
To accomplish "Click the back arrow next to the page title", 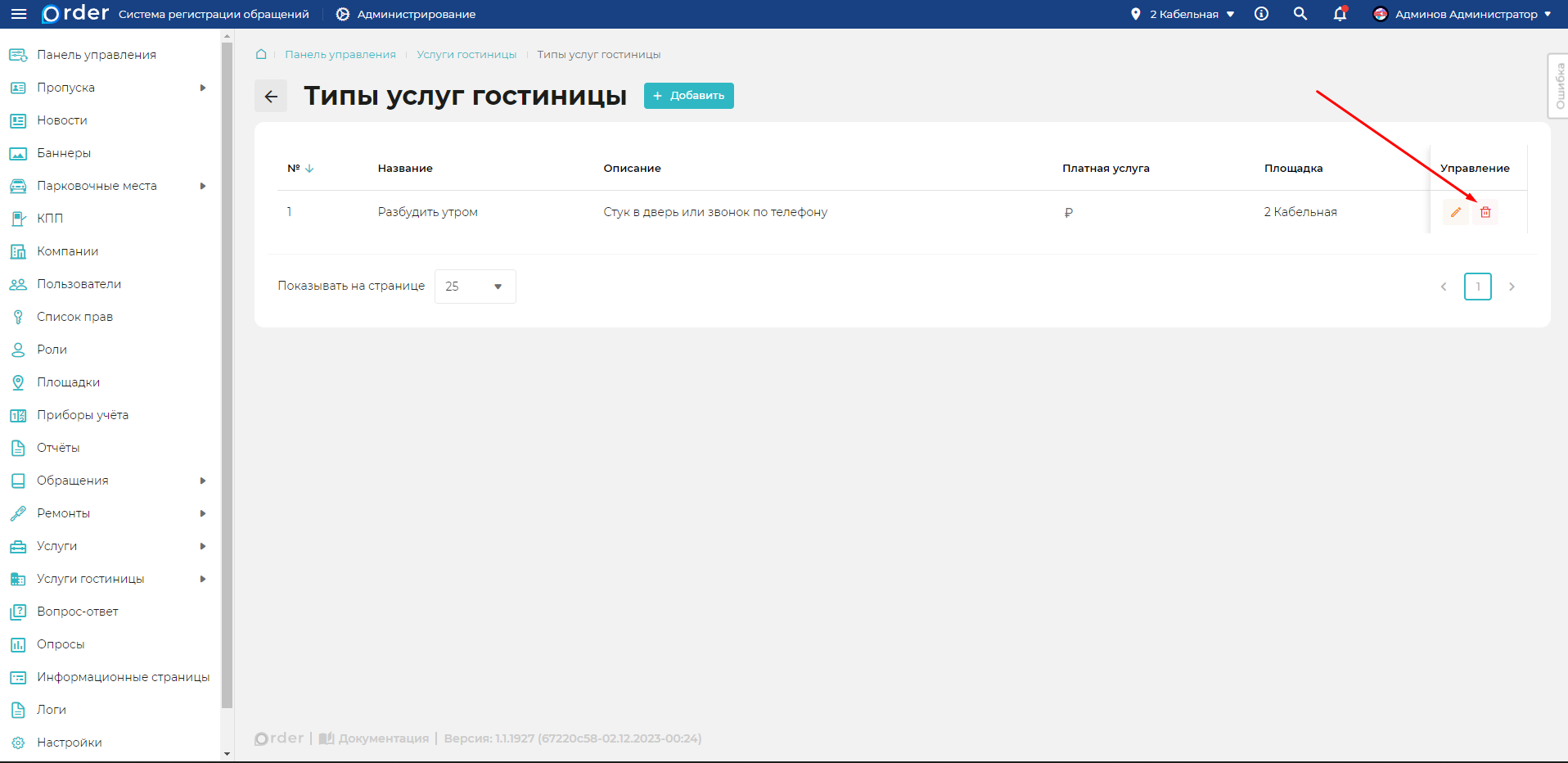I will tap(271, 96).
